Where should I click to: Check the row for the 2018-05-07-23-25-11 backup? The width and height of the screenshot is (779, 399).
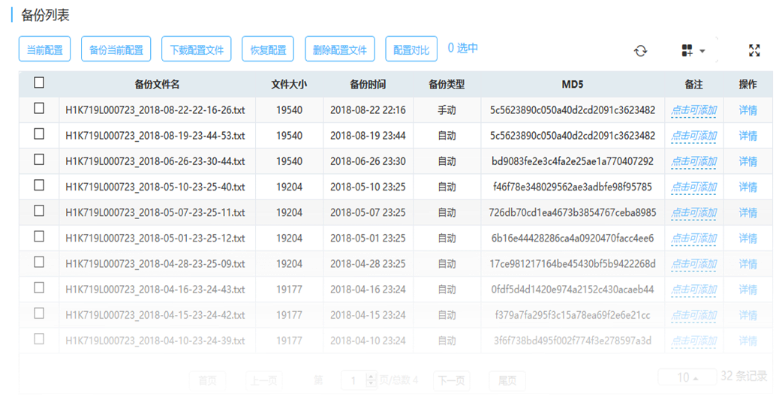39,211
